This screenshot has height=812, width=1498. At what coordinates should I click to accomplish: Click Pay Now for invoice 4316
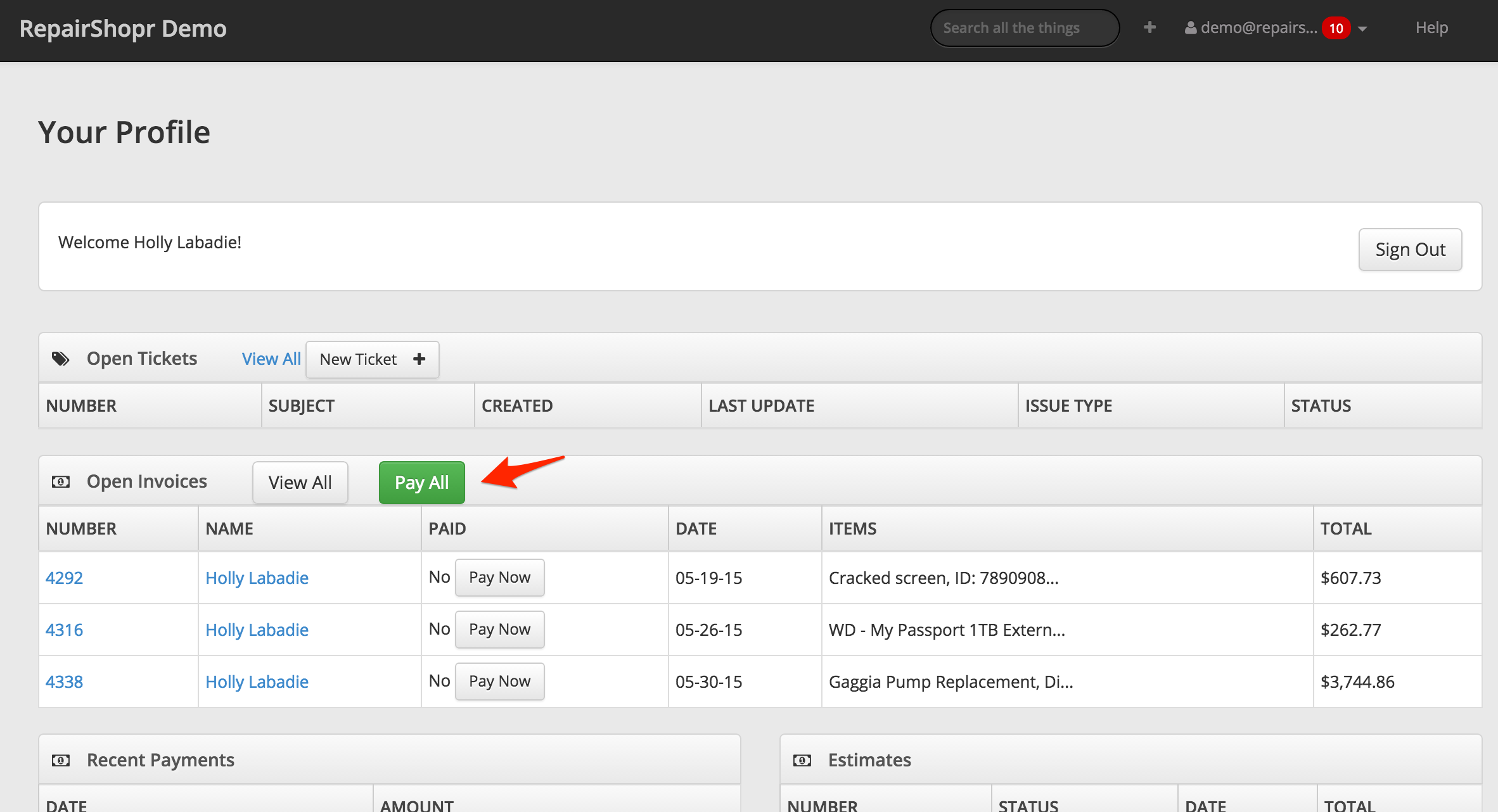click(499, 630)
